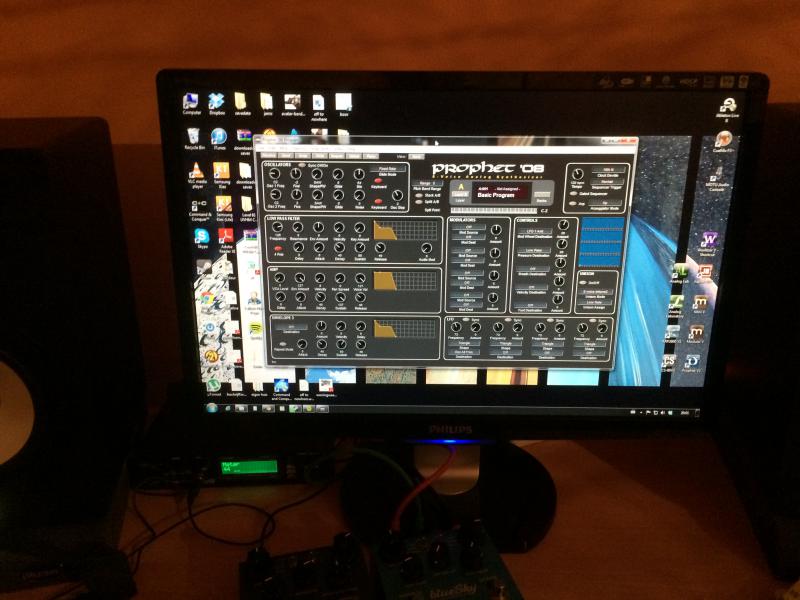Screen dimensions: 800x600
Task: Launch CS-80V desktop shortcut
Action: 668,363
